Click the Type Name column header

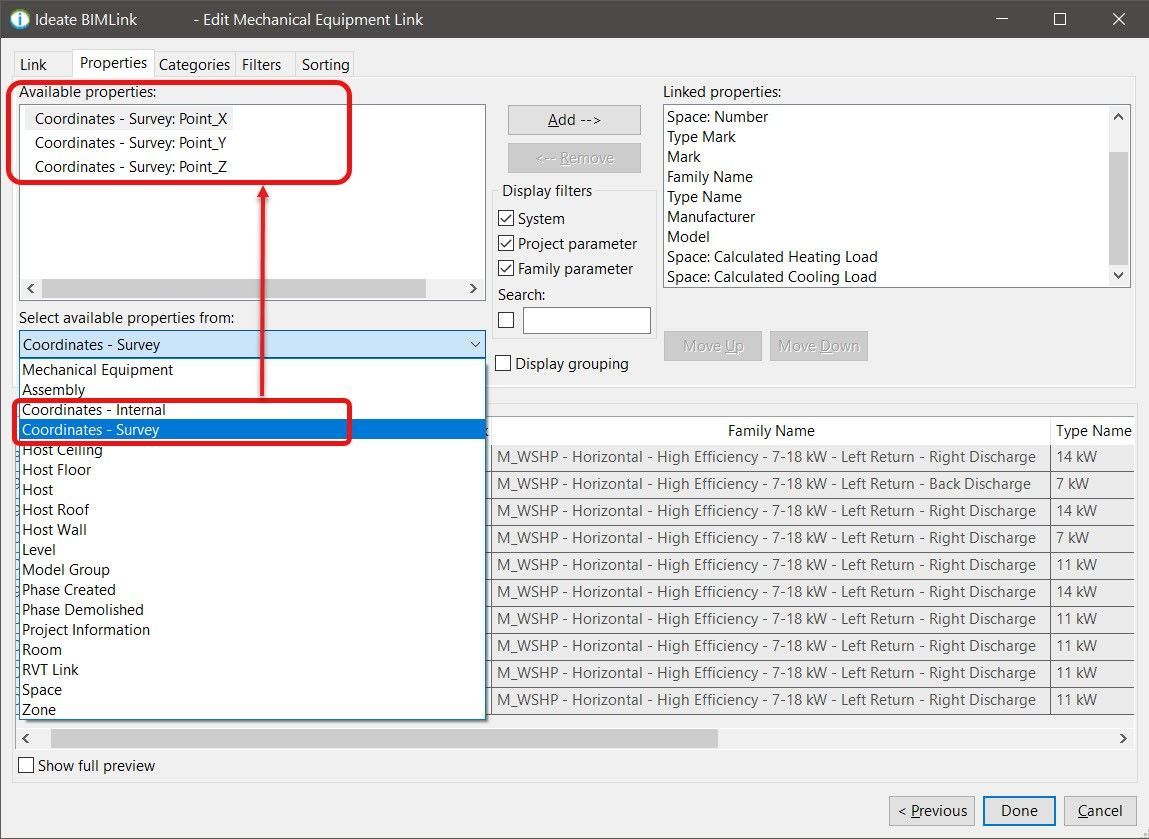1093,431
